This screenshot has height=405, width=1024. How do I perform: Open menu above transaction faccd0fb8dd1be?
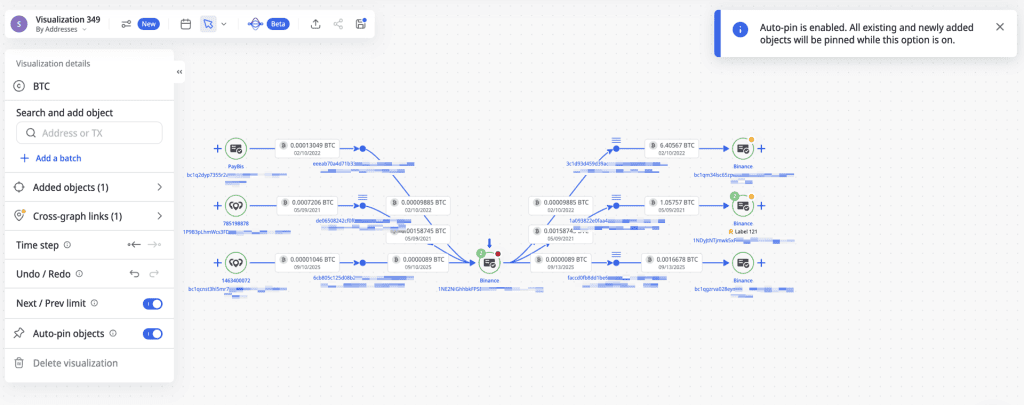[615, 253]
